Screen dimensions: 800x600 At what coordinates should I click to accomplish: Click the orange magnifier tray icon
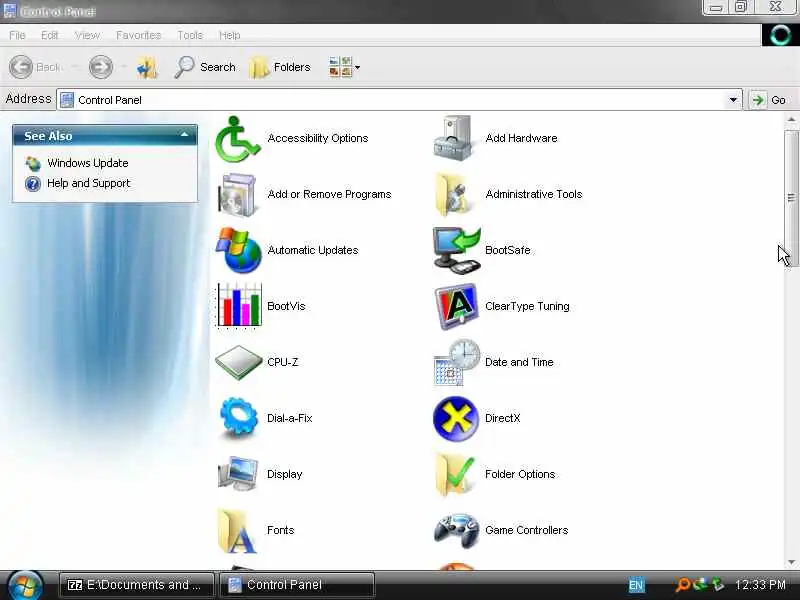tap(683, 585)
